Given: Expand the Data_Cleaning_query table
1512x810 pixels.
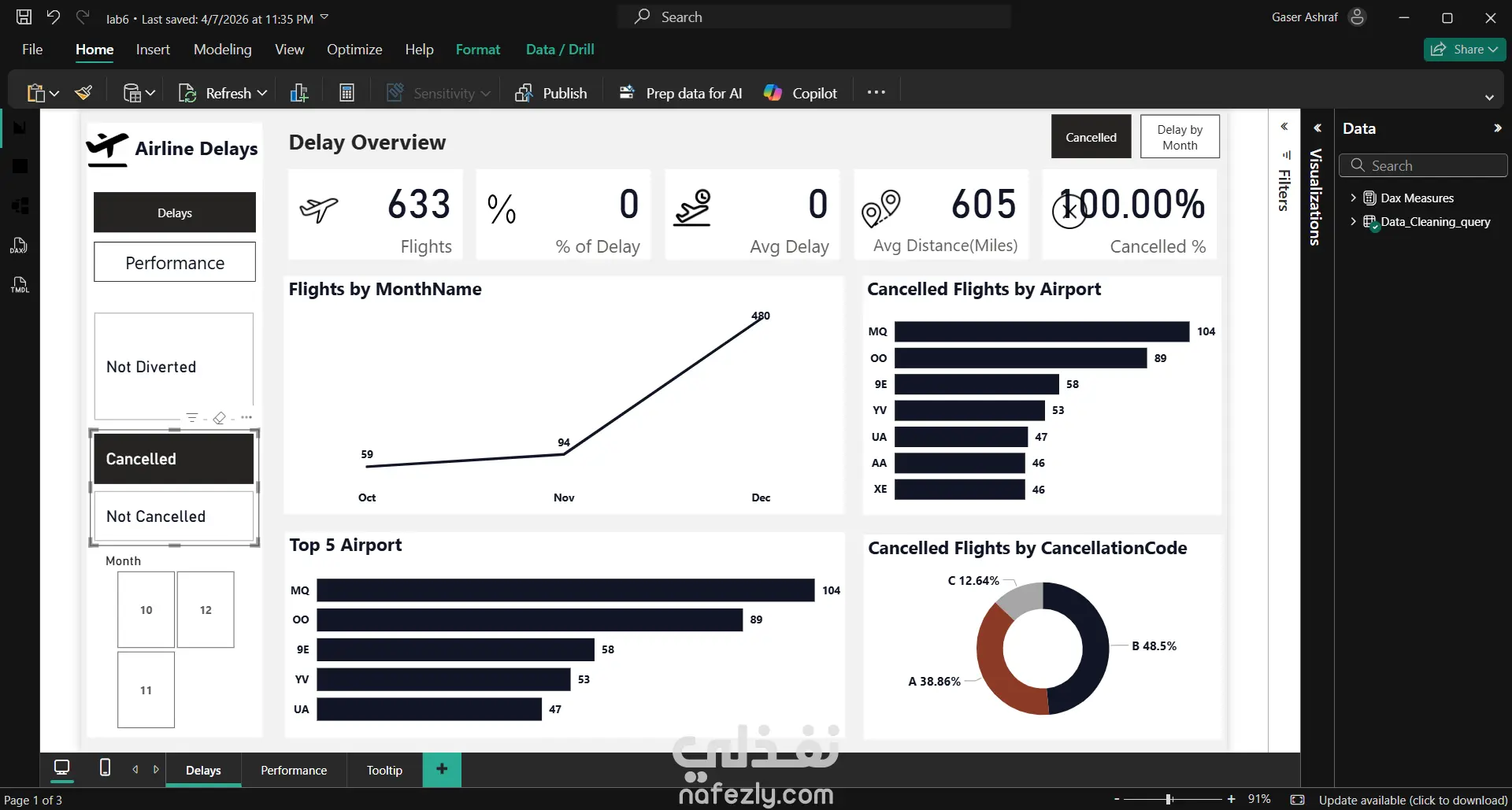Looking at the screenshot, I should click(x=1353, y=222).
